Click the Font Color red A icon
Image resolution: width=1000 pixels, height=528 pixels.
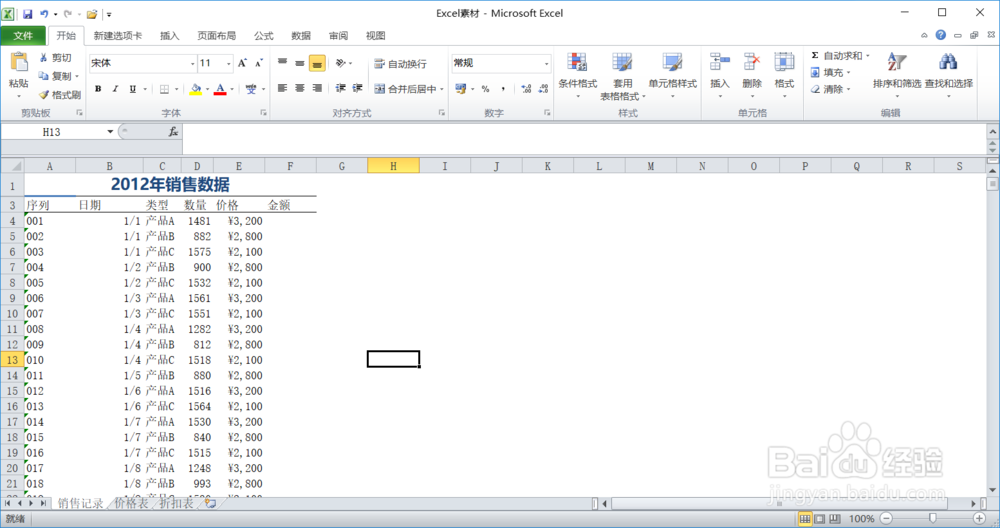coord(220,89)
